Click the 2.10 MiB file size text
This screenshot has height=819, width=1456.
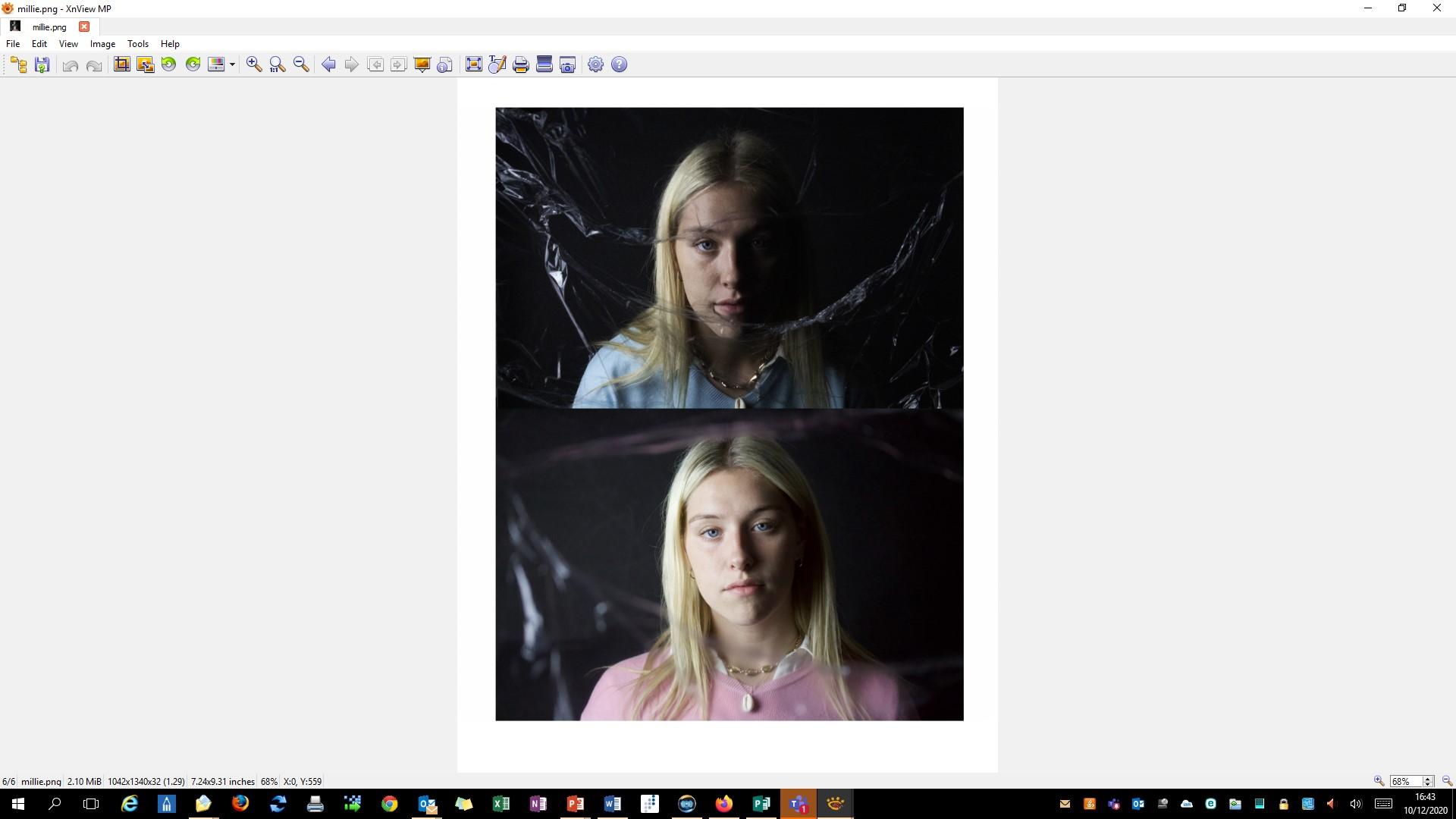[84, 781]
